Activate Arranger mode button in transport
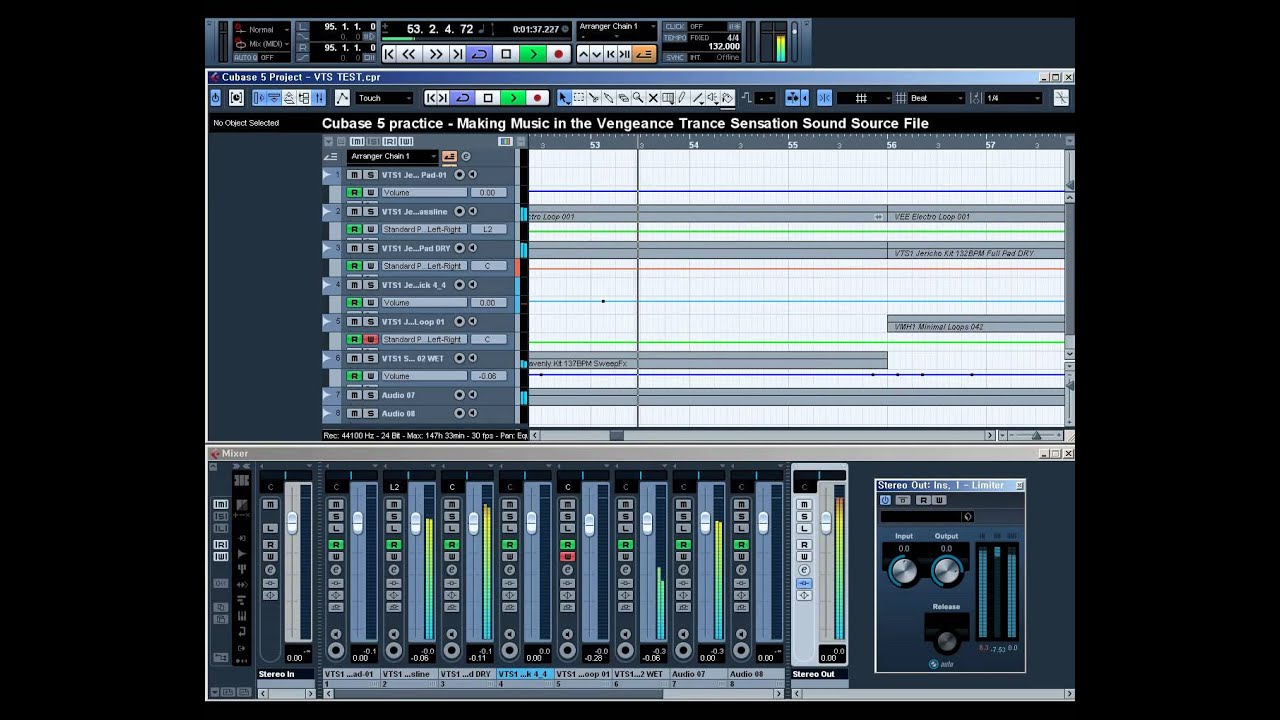The width and height of the screenshot is (1280, 720). 644,54
